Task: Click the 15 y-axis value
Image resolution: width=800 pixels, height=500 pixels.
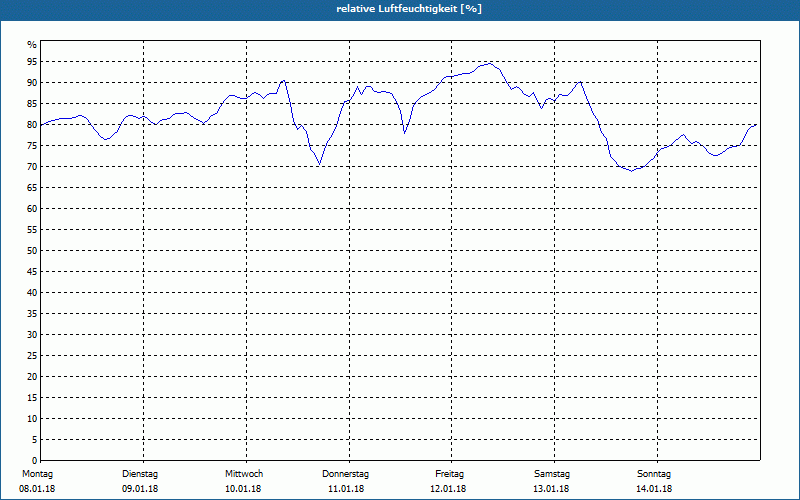Action: tap(32, 397)
